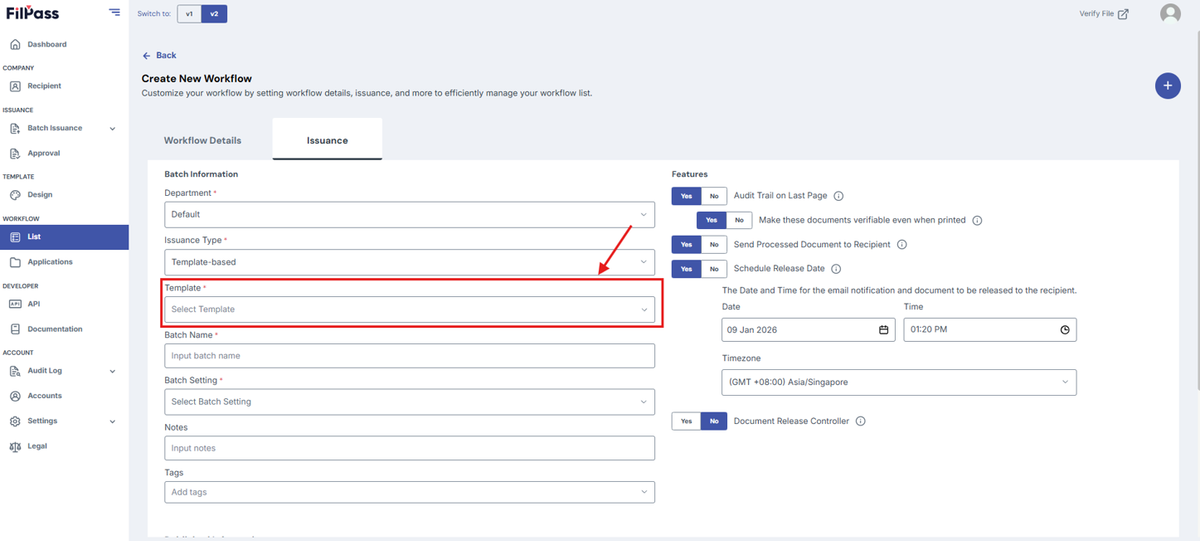Set verifiable when printed to No
This screenshot has width=1200, height=541.
tap(739, 220)
